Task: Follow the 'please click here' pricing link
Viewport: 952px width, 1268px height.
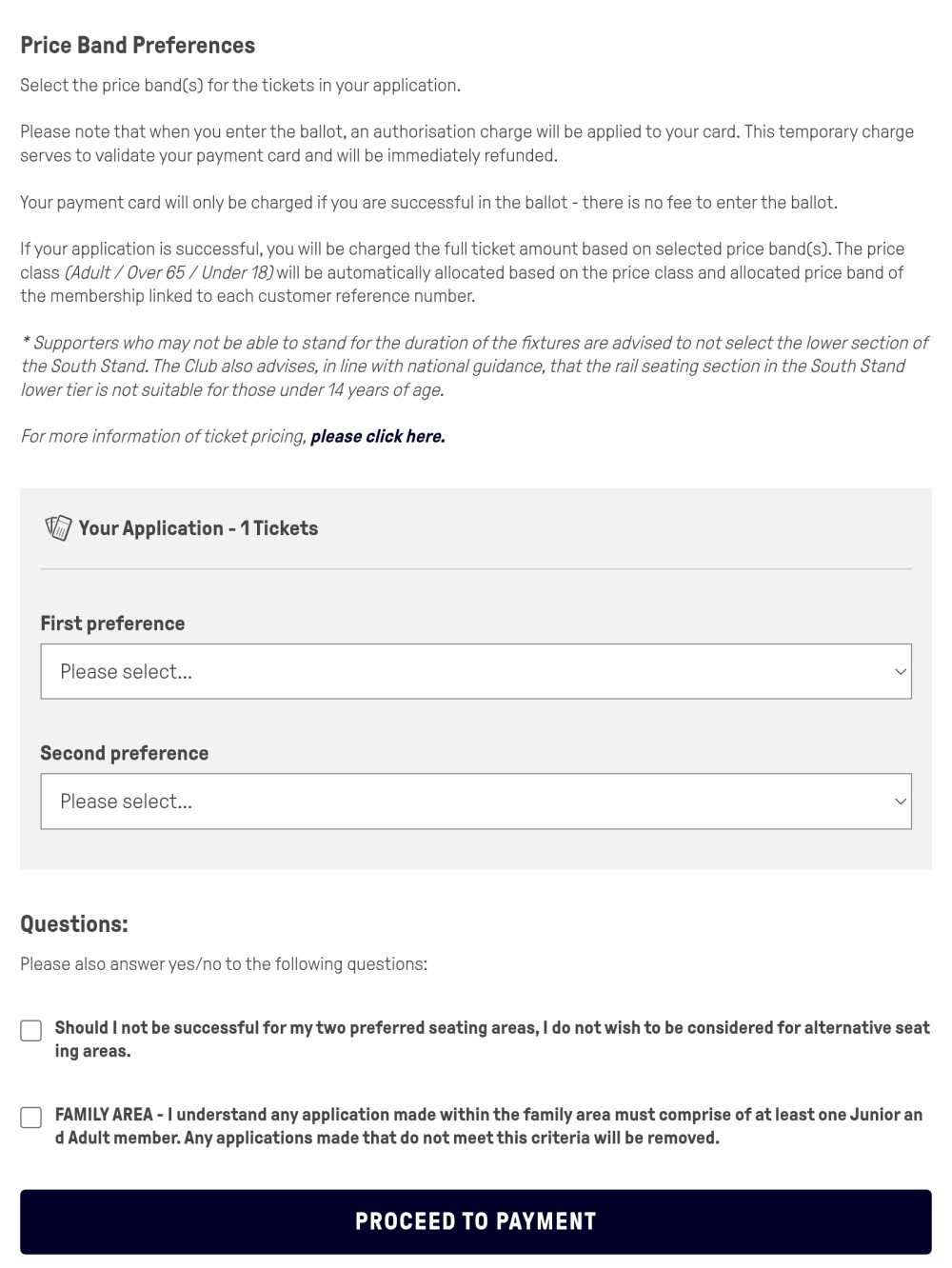Action: coord(377,436)
